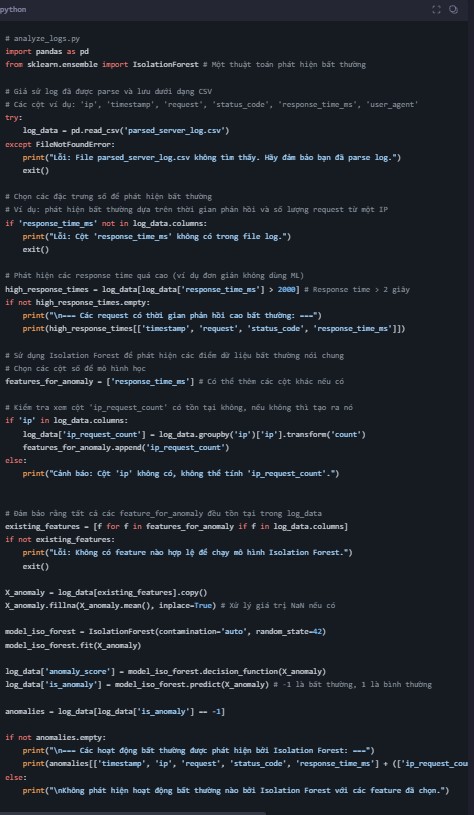Click the IsolationForest import statement
The image size is (474, 815).
[102, 64]
